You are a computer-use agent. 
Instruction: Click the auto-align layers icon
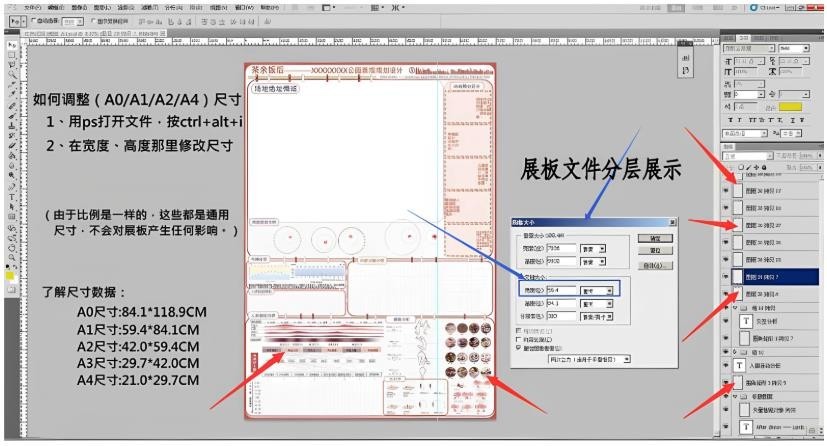point(268,22)
